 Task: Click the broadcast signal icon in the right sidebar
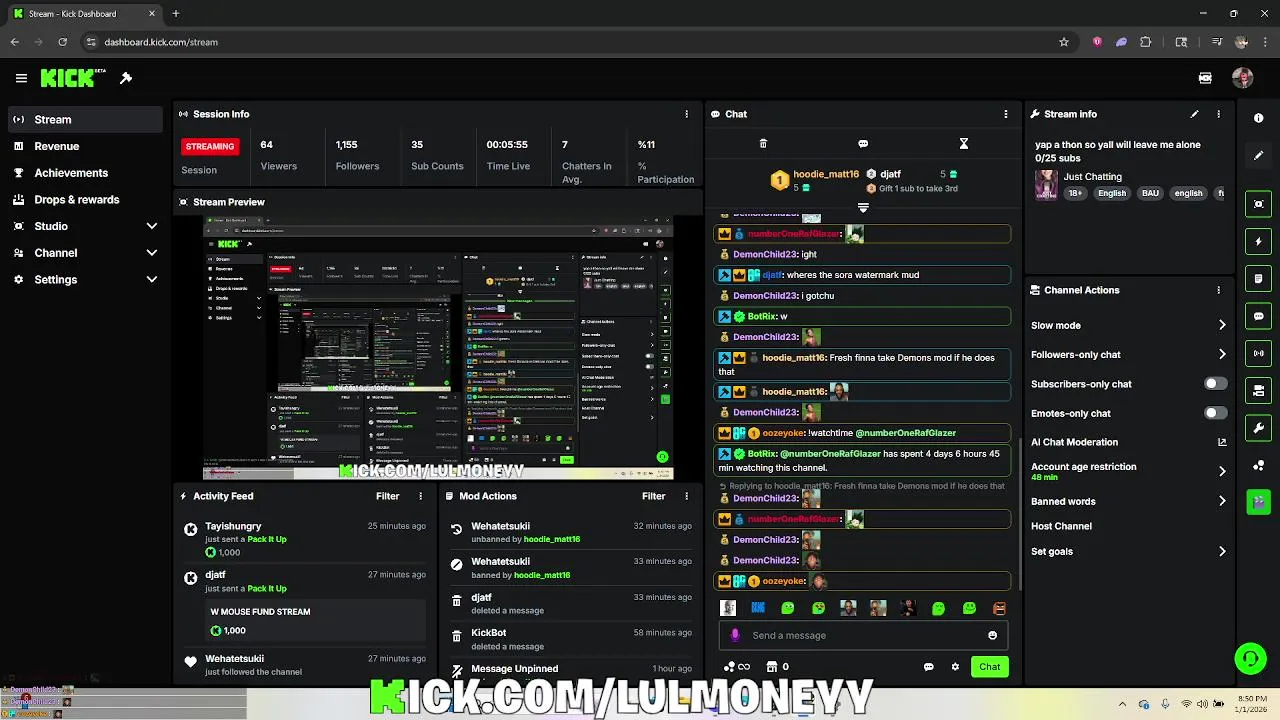pyautogui.click(x=1259, y=353)
